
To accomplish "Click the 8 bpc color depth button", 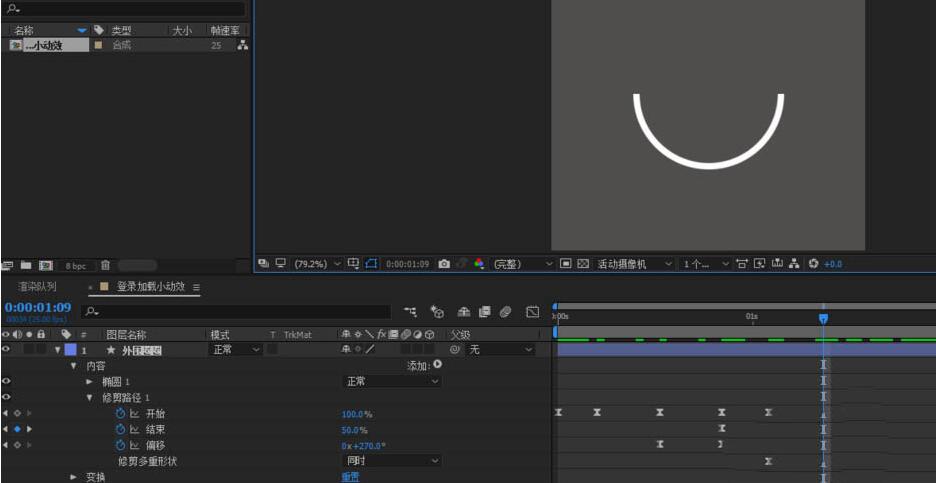I will point(76,265).
